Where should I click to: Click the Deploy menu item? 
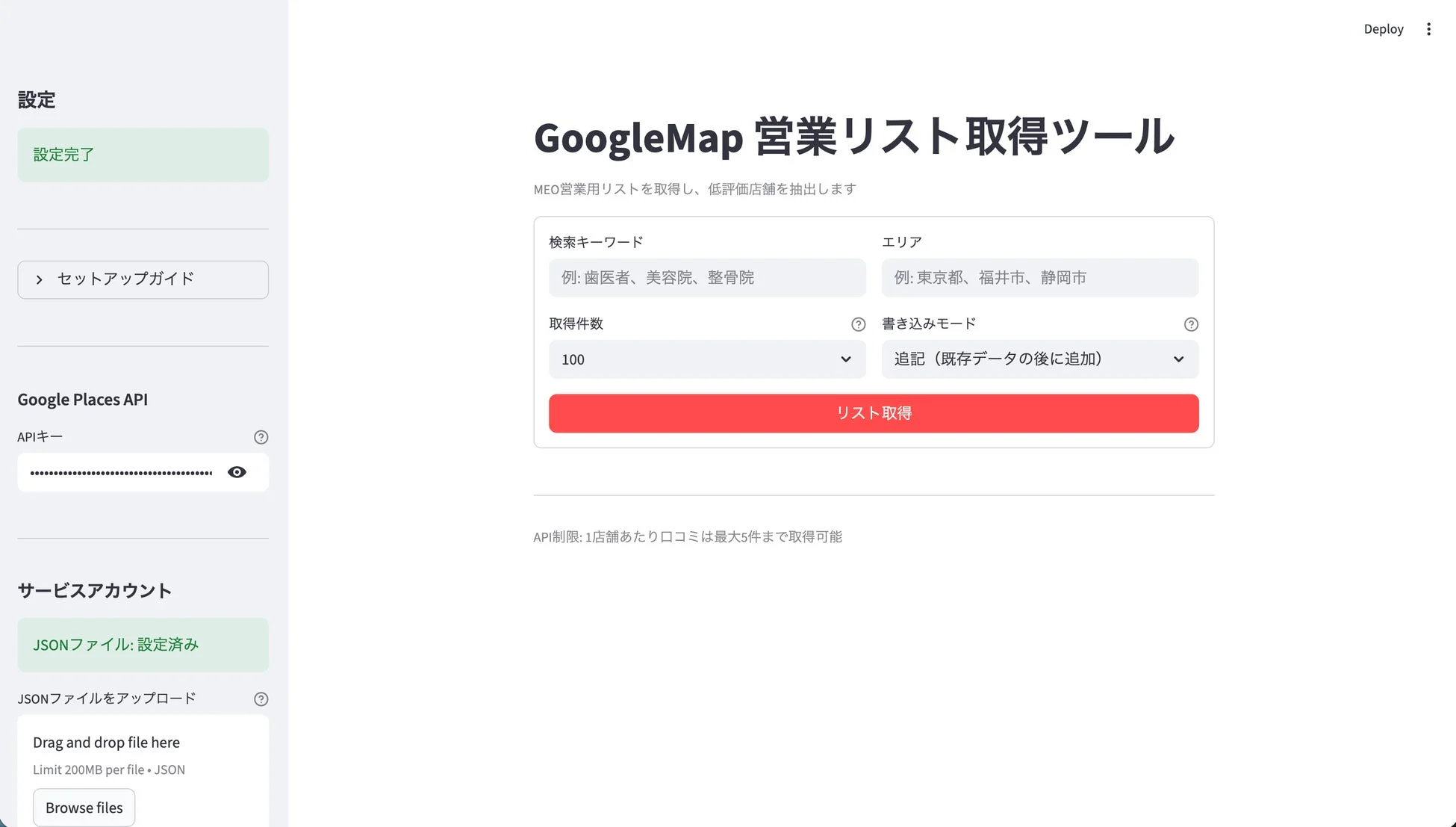coord(1383,28)
